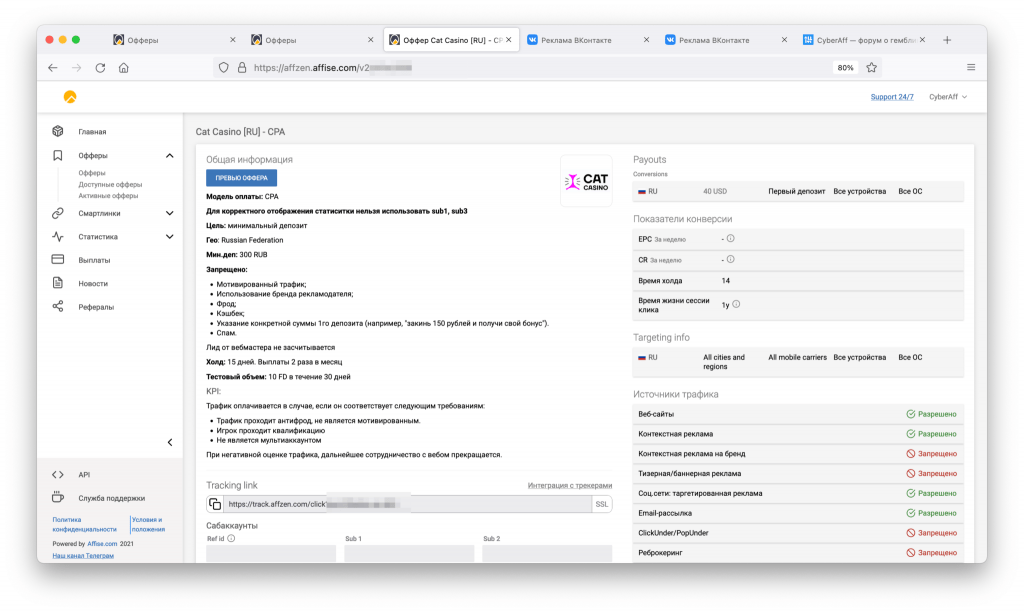The image size is (1024, 612).
Task: Open the Affise.com footer link
Action: pyautogui.click(x=102, y=543)
